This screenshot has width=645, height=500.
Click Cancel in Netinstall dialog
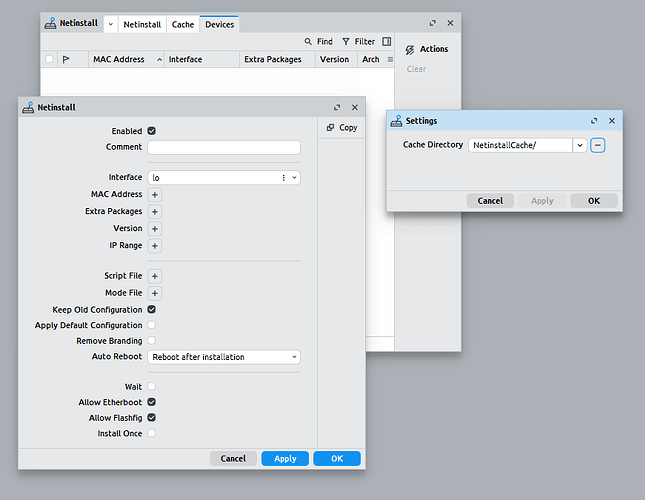[x=233, y=458]
